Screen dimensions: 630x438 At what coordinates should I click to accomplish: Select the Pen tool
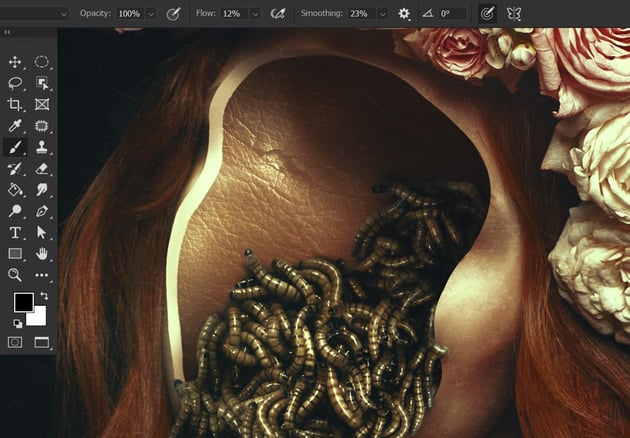42,211
